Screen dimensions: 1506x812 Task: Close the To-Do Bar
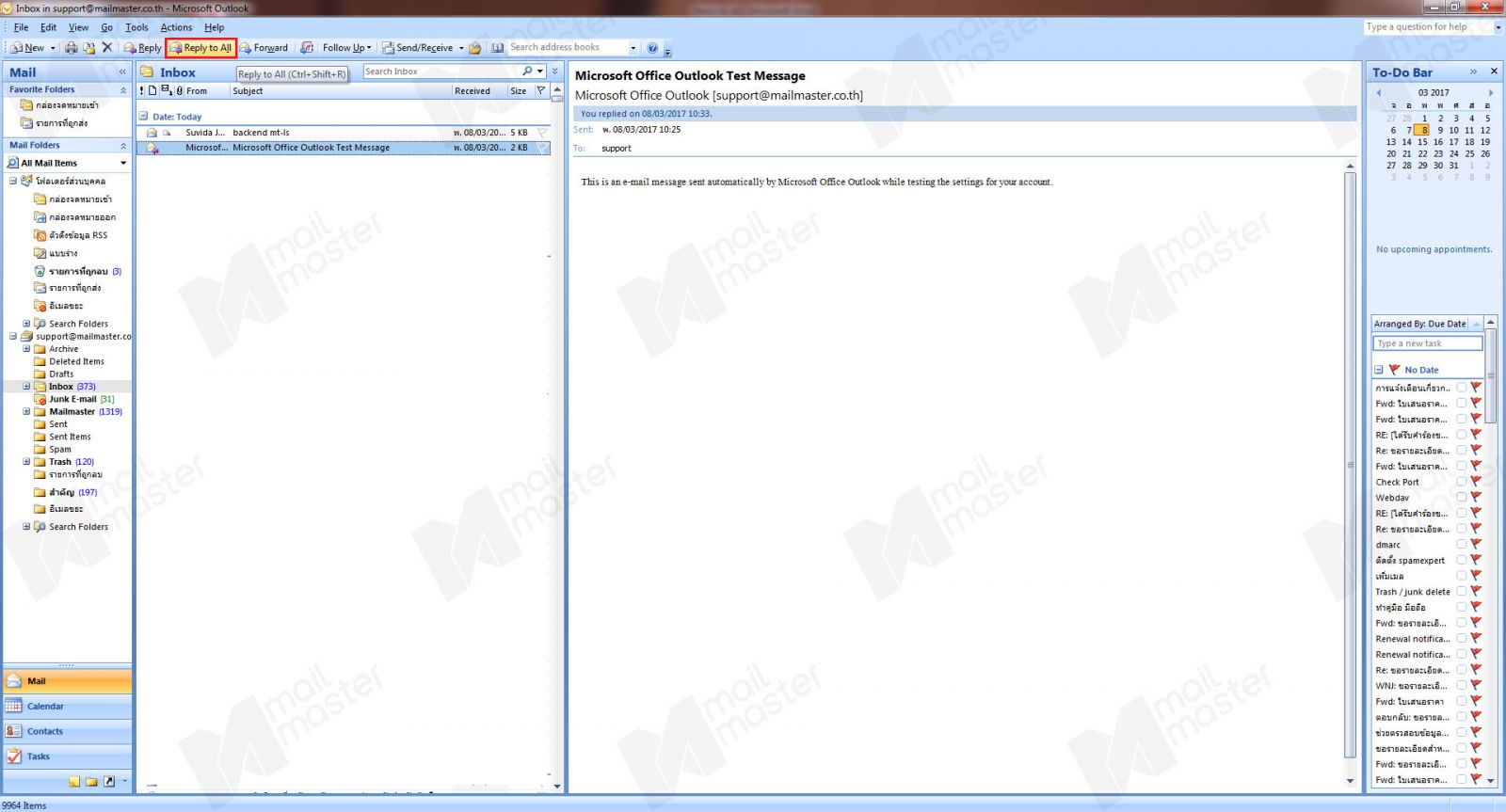pyautogui.click(x=1494, y=72)
